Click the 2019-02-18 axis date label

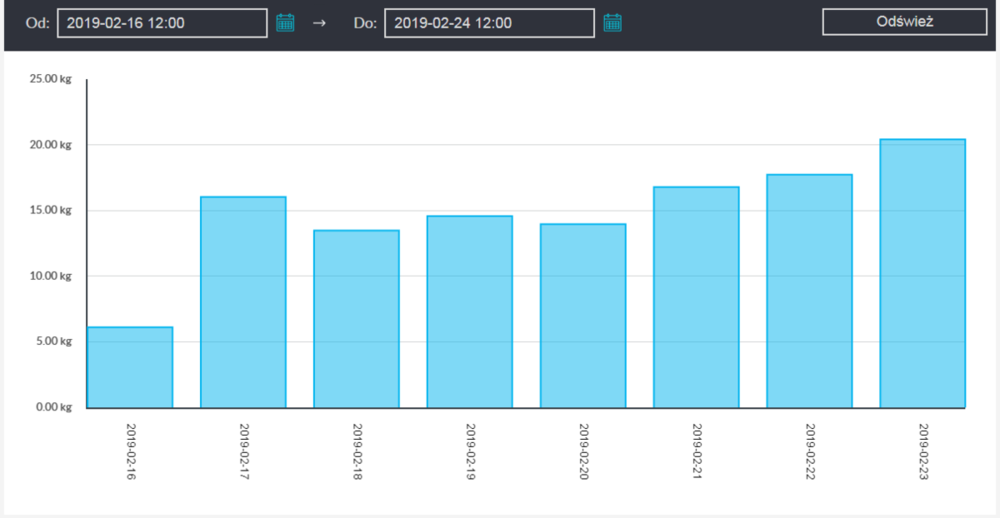(x=357, y=452)
